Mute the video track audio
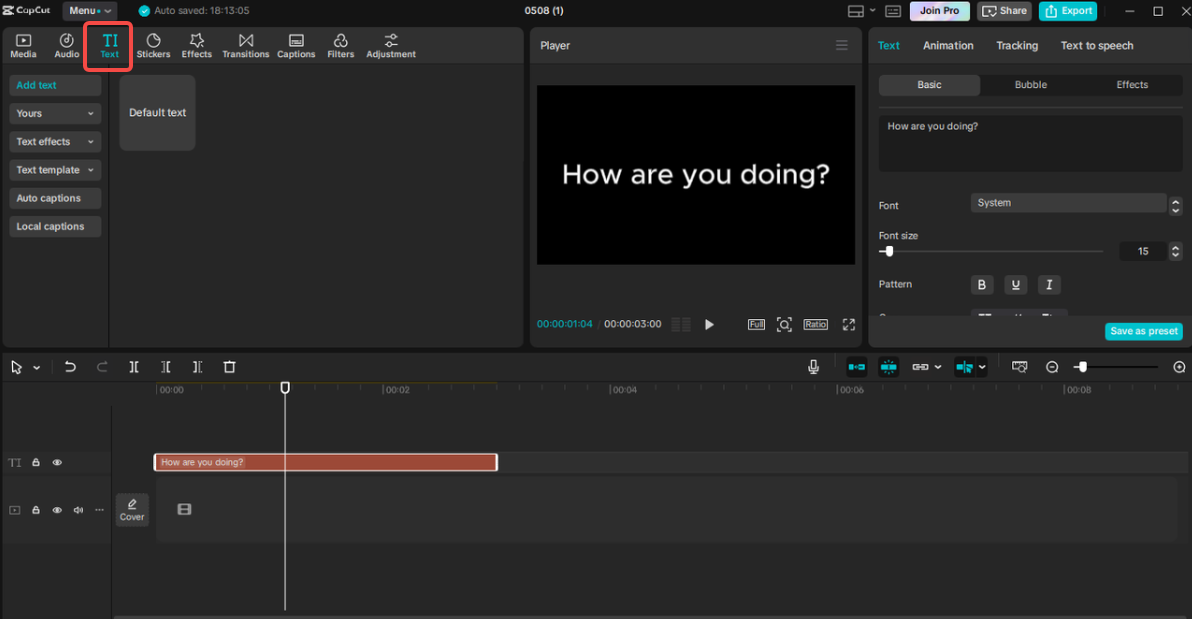 (x=78, y=509)
